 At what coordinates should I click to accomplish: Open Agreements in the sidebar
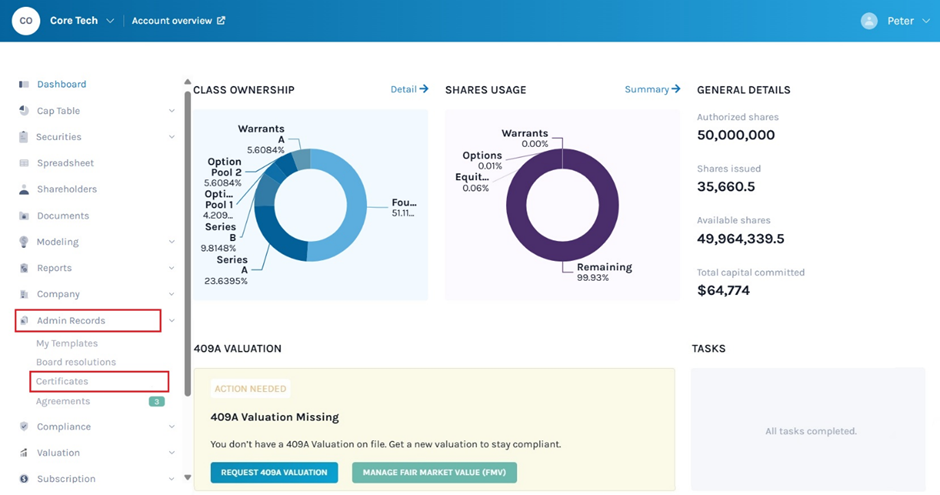click(63, 401)
